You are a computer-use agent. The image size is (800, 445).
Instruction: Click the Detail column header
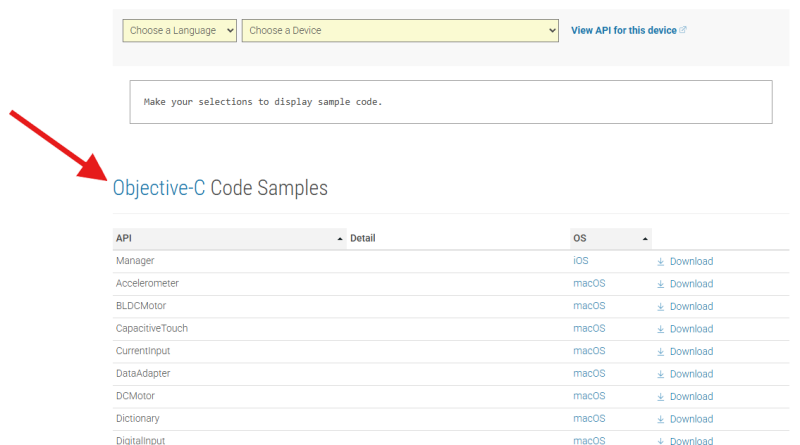click(x=363, y=238)
